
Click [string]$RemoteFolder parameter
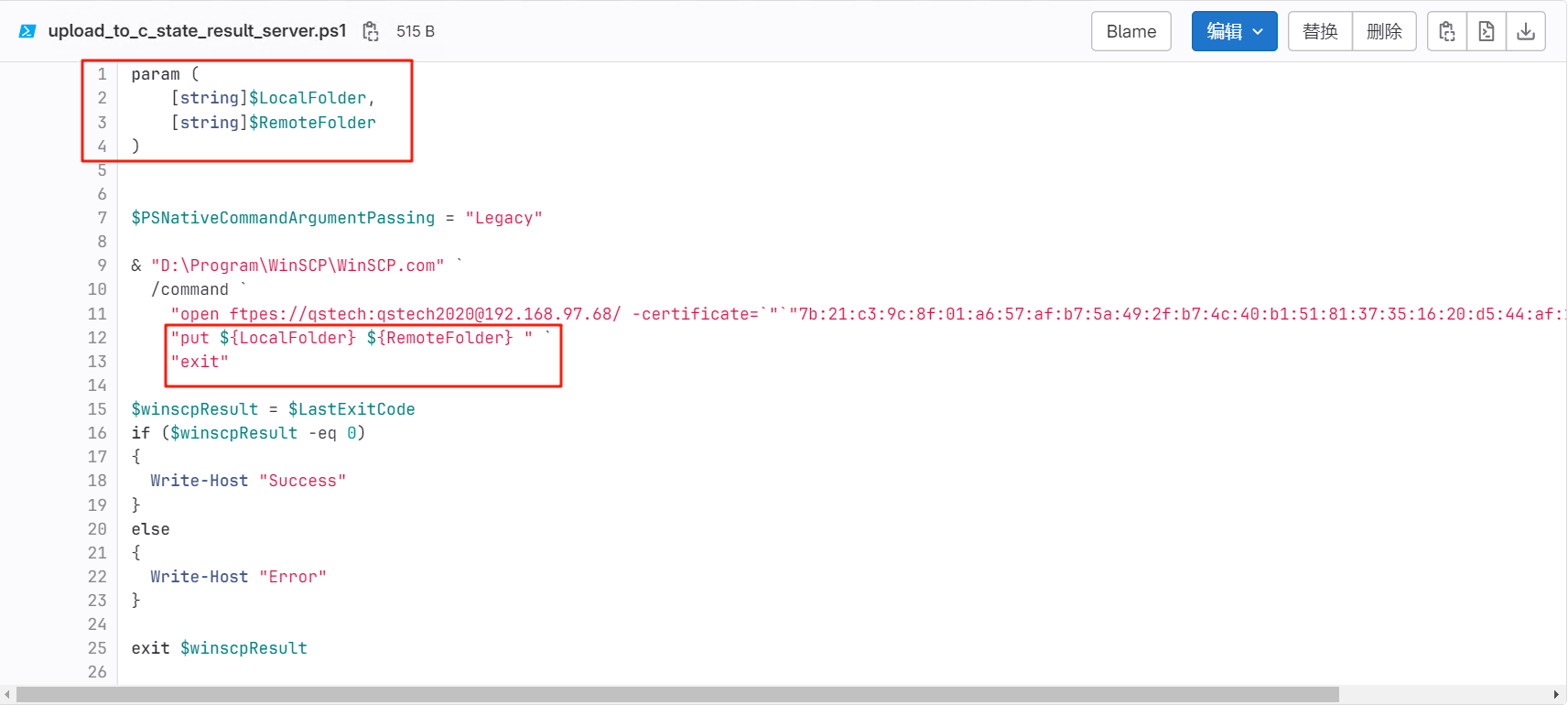273,123
